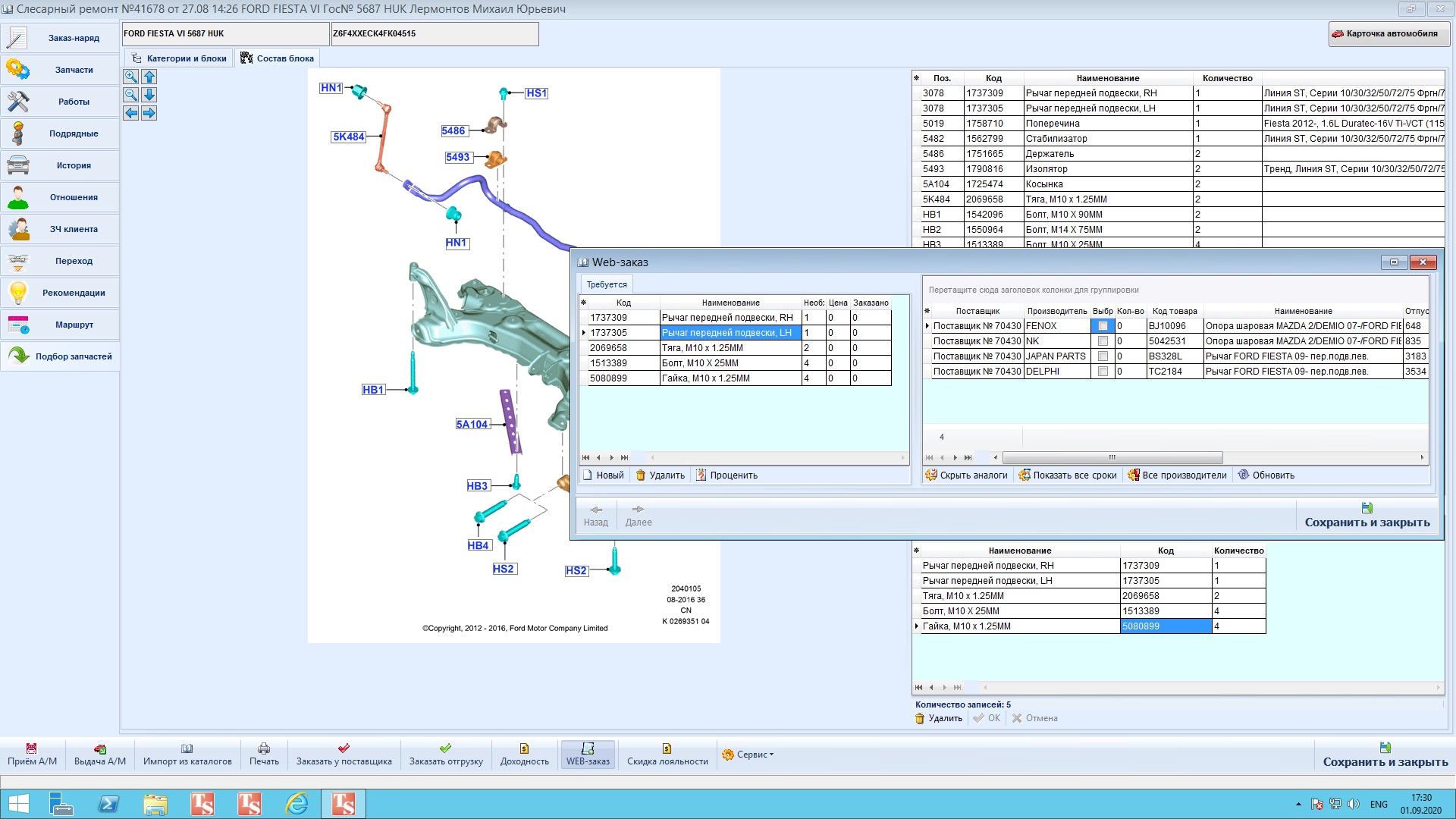Pan the diagram down with the arrow
The width and height of the screenshot is (1456, 819).
coord(149,95)
